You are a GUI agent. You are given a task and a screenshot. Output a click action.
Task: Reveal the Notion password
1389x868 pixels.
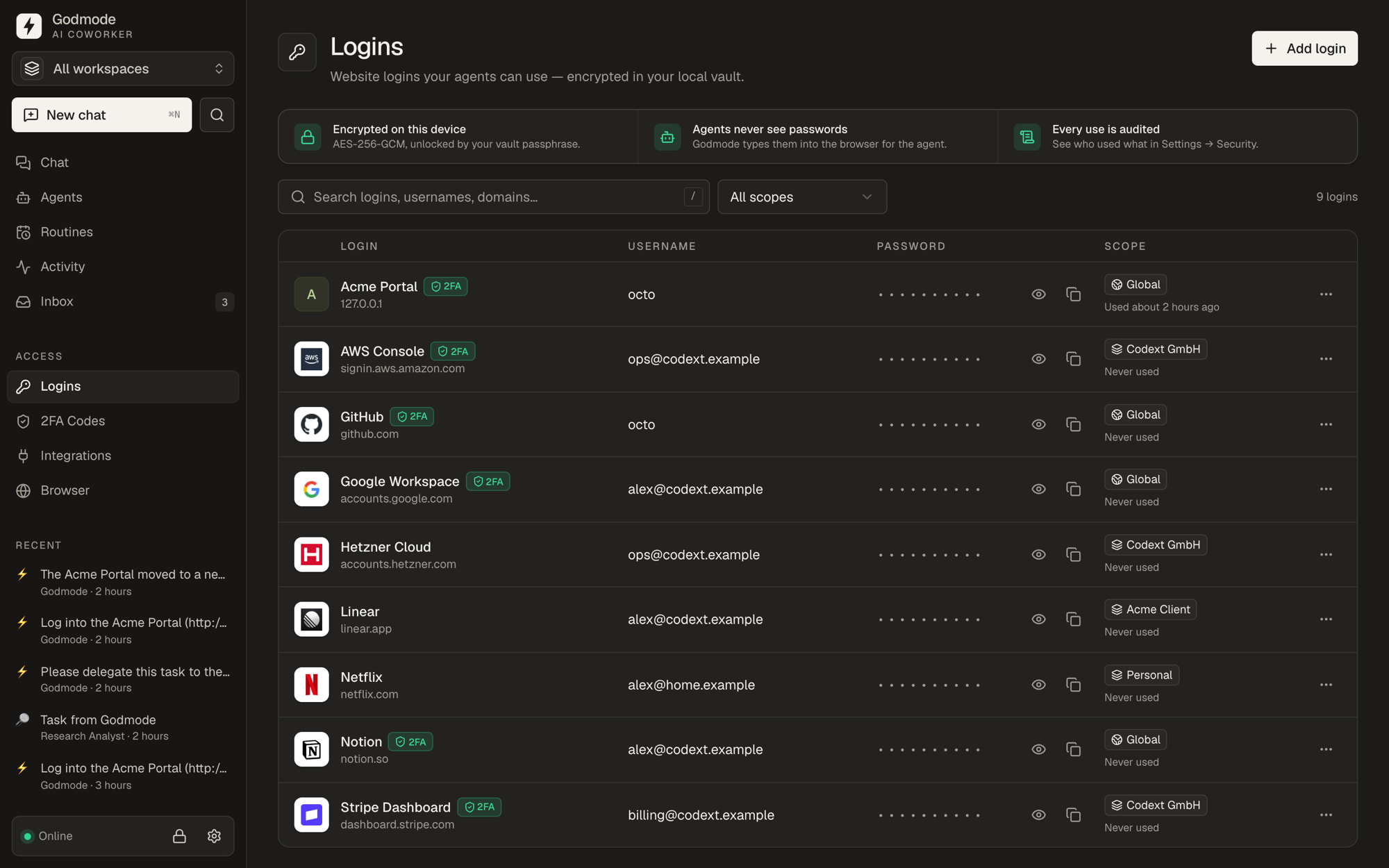pyautogui.click(x=1038, y=749)
